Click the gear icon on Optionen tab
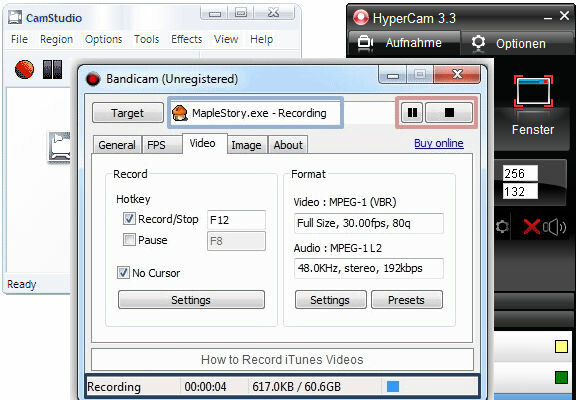580x400 pixels. pyautogui.click(x=478, y=43)
